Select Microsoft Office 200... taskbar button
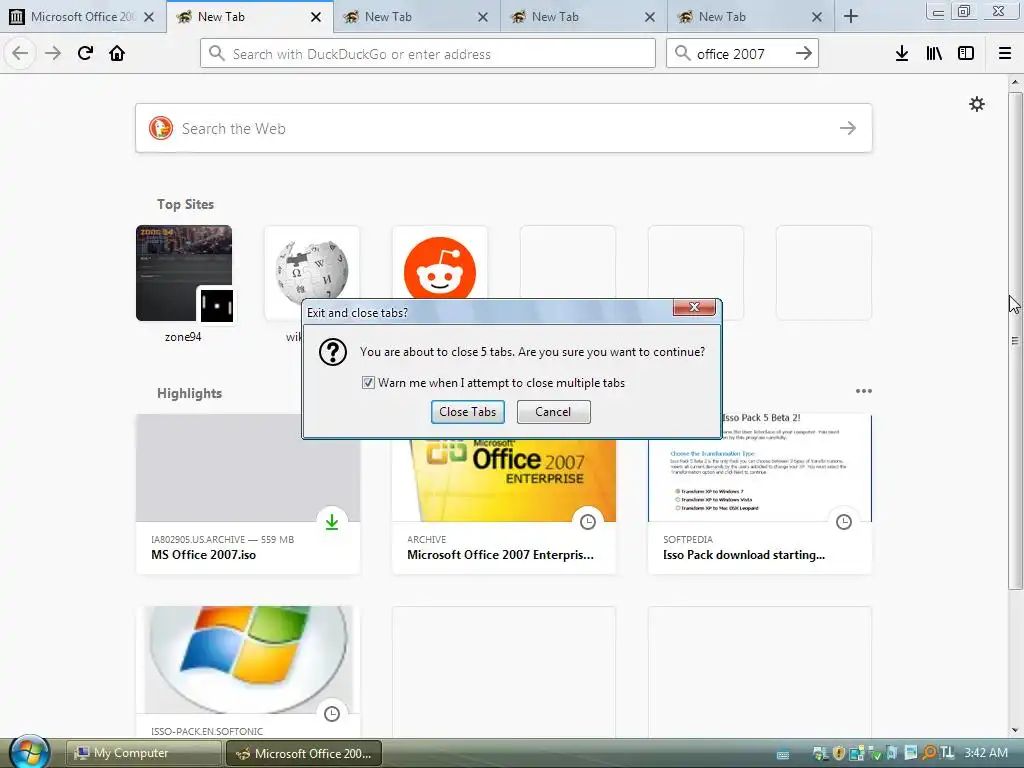 coord(304,753)
